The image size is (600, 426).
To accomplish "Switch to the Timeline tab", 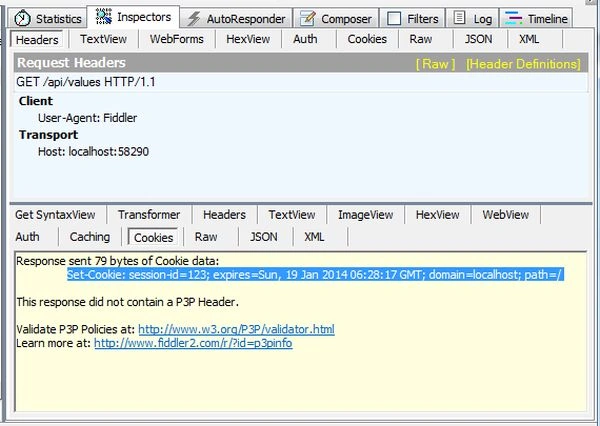I will point(536,18).
